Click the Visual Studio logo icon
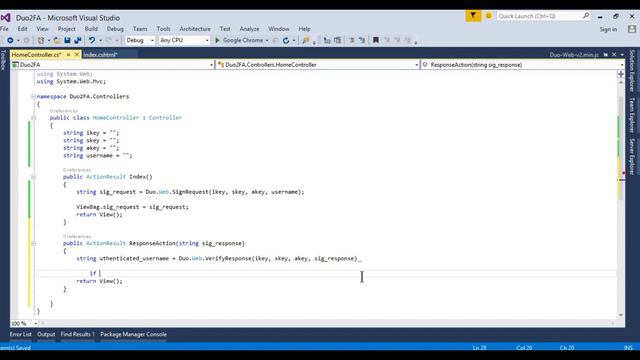This screenshot has width=640, height=360. 5,18
